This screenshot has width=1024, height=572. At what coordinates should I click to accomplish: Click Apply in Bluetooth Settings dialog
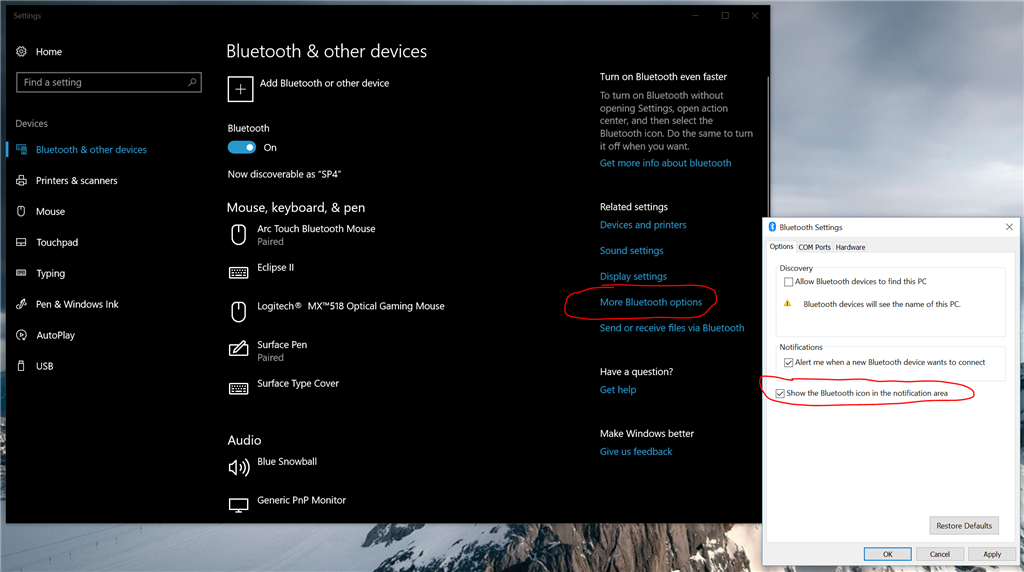coord(992,554)
